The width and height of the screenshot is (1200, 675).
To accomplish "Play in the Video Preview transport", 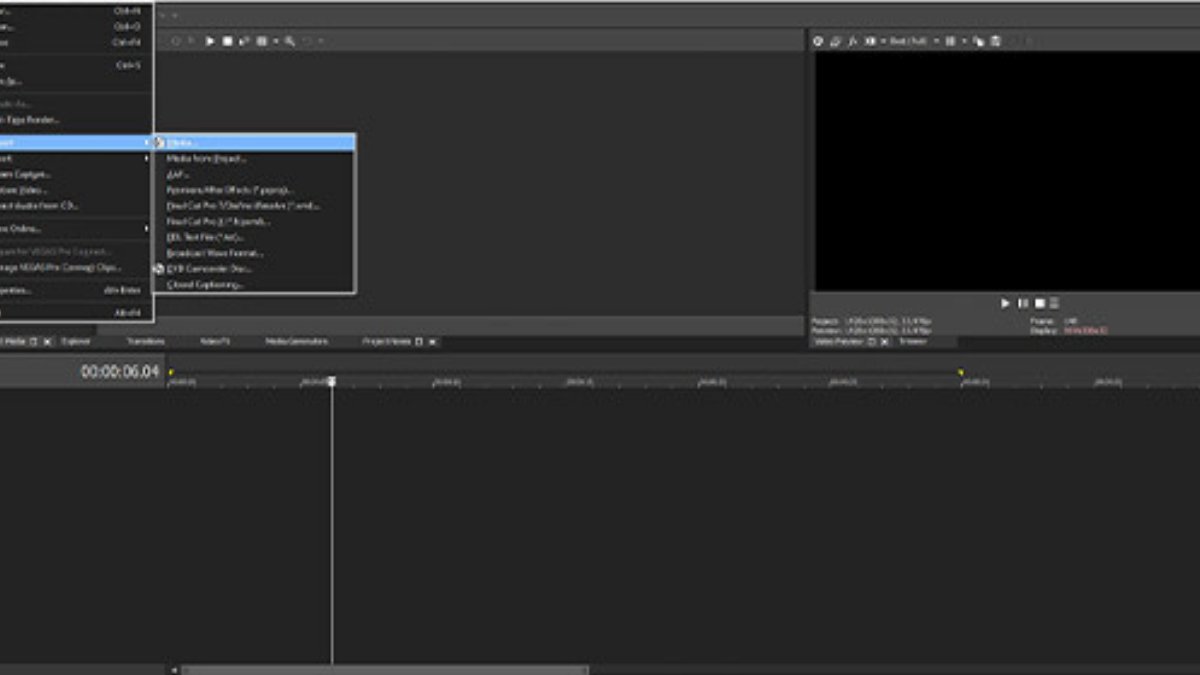I will [x=1005, y=303].
